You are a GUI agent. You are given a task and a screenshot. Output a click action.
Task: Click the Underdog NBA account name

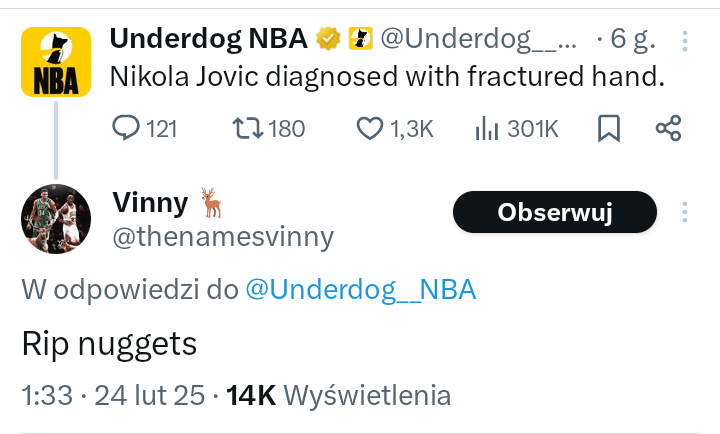(210, 39)
